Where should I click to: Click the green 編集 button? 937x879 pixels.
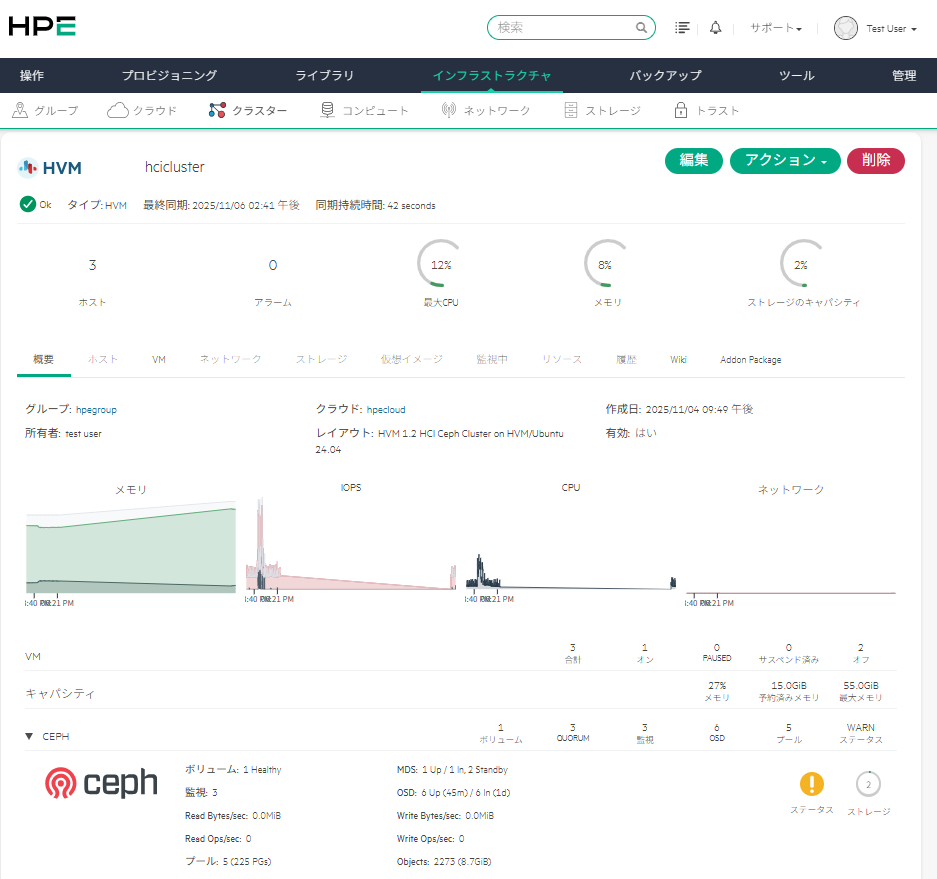pyautogui.click(x=694, y=161)
